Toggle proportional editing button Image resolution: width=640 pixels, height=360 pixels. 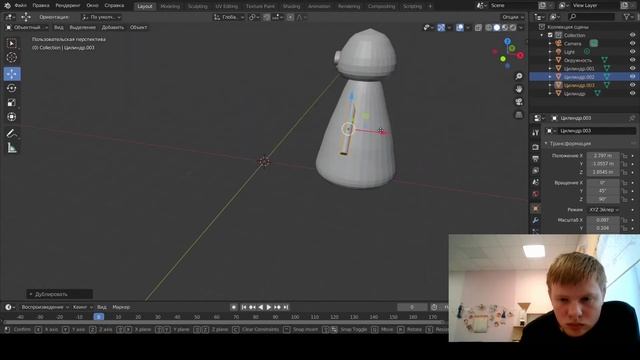click(290, 17)
